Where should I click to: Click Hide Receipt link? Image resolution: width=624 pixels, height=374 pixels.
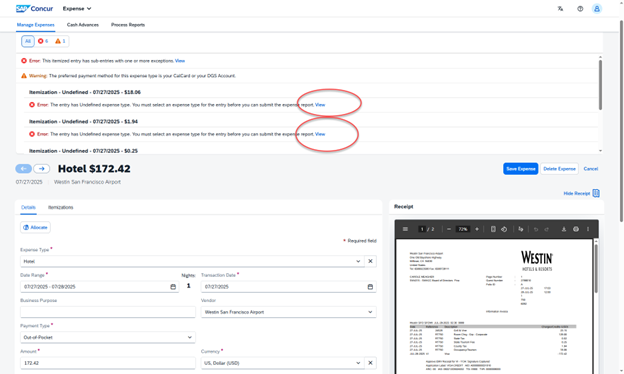(x=577, y=193)
